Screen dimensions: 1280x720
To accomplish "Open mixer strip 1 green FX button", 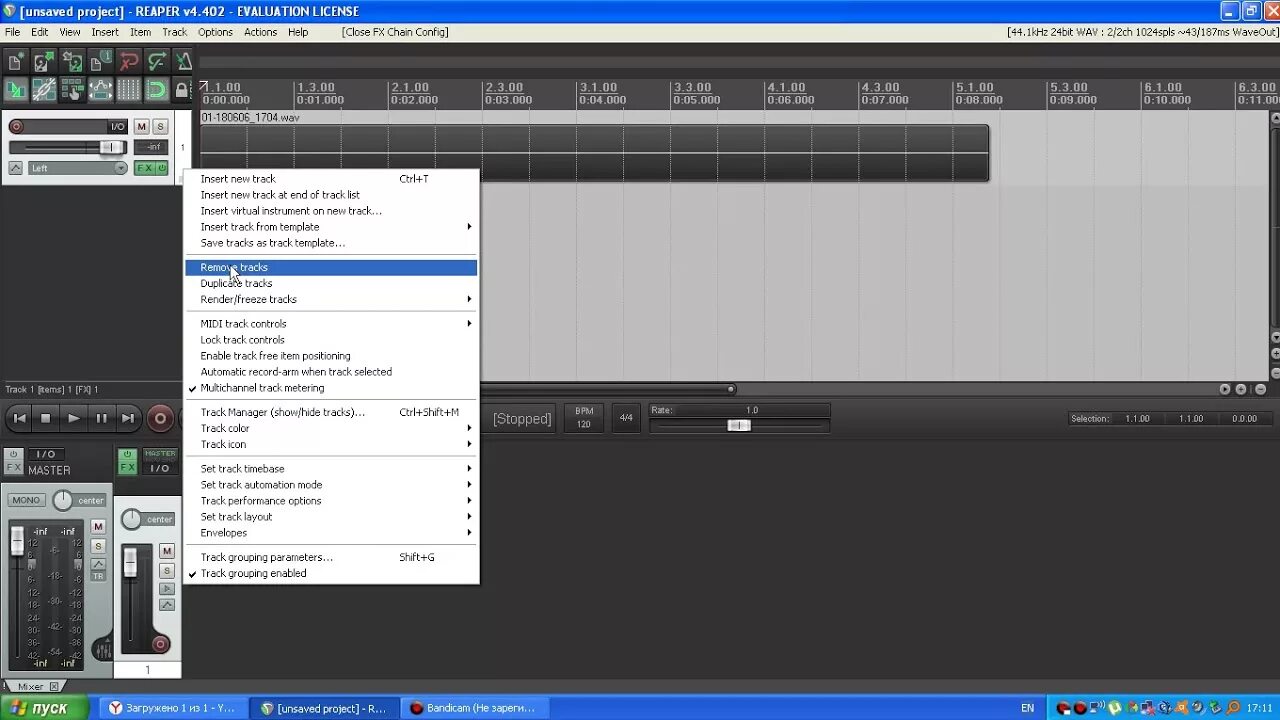I will click(127, 467).
